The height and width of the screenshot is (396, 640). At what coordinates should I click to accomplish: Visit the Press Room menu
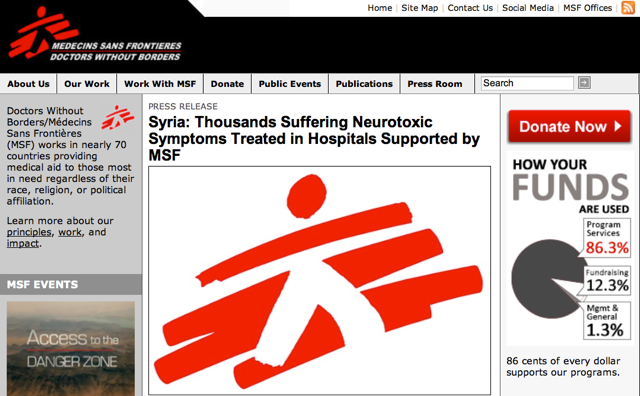point(435,84)
